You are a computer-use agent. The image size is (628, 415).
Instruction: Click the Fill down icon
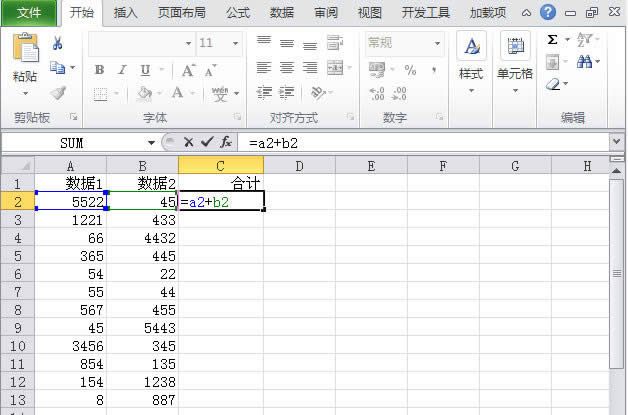pos(552,62)
